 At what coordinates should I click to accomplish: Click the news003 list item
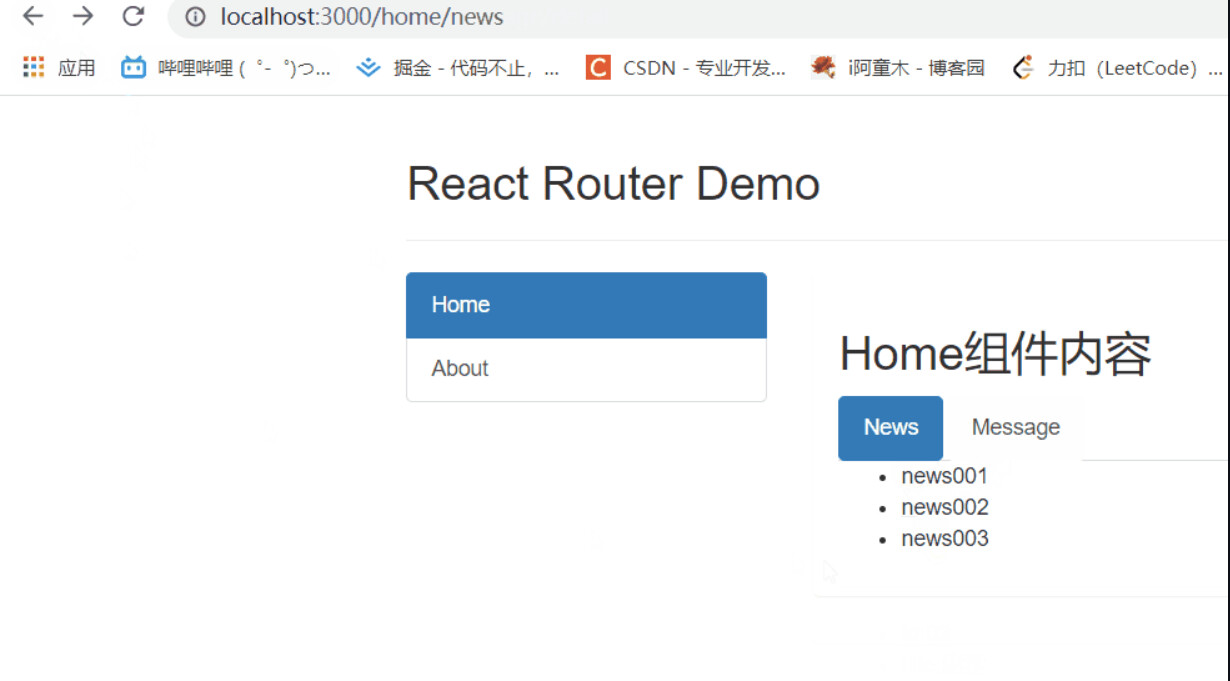[x=944, y=538]
